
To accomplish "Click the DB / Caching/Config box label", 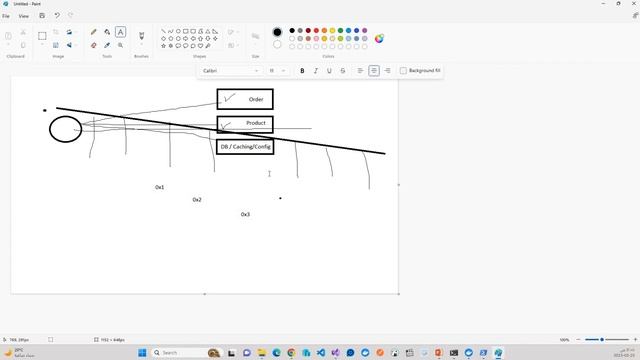I will pos(245,147).
